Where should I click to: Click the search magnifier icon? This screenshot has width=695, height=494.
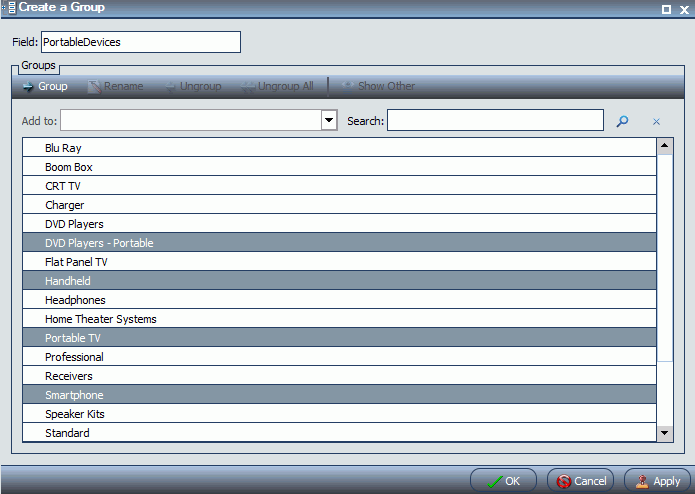click(622, 121)
